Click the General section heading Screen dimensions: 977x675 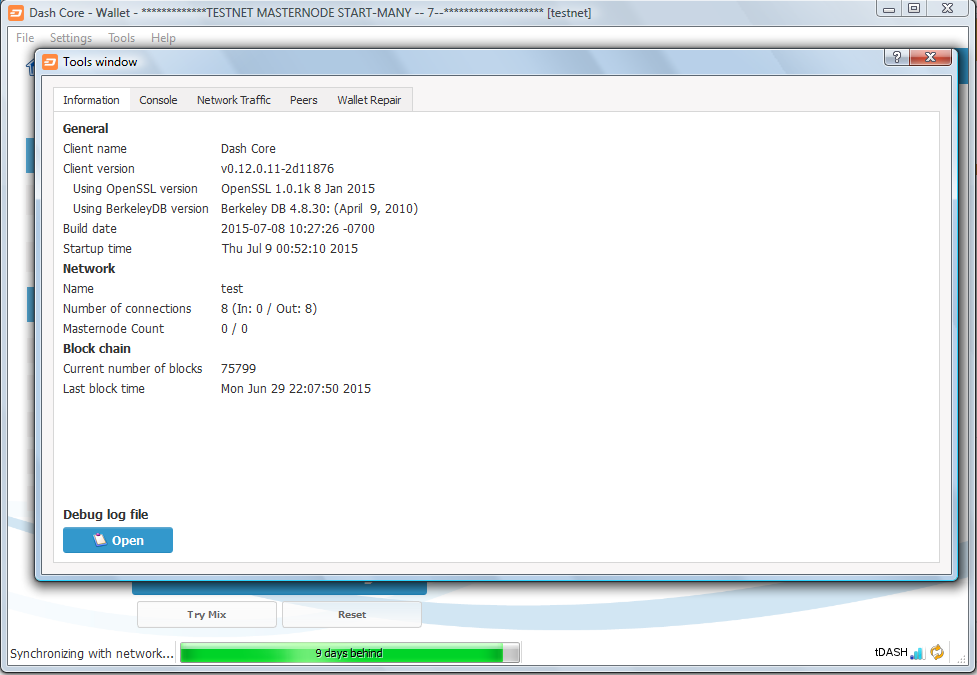tap(85, 128)
